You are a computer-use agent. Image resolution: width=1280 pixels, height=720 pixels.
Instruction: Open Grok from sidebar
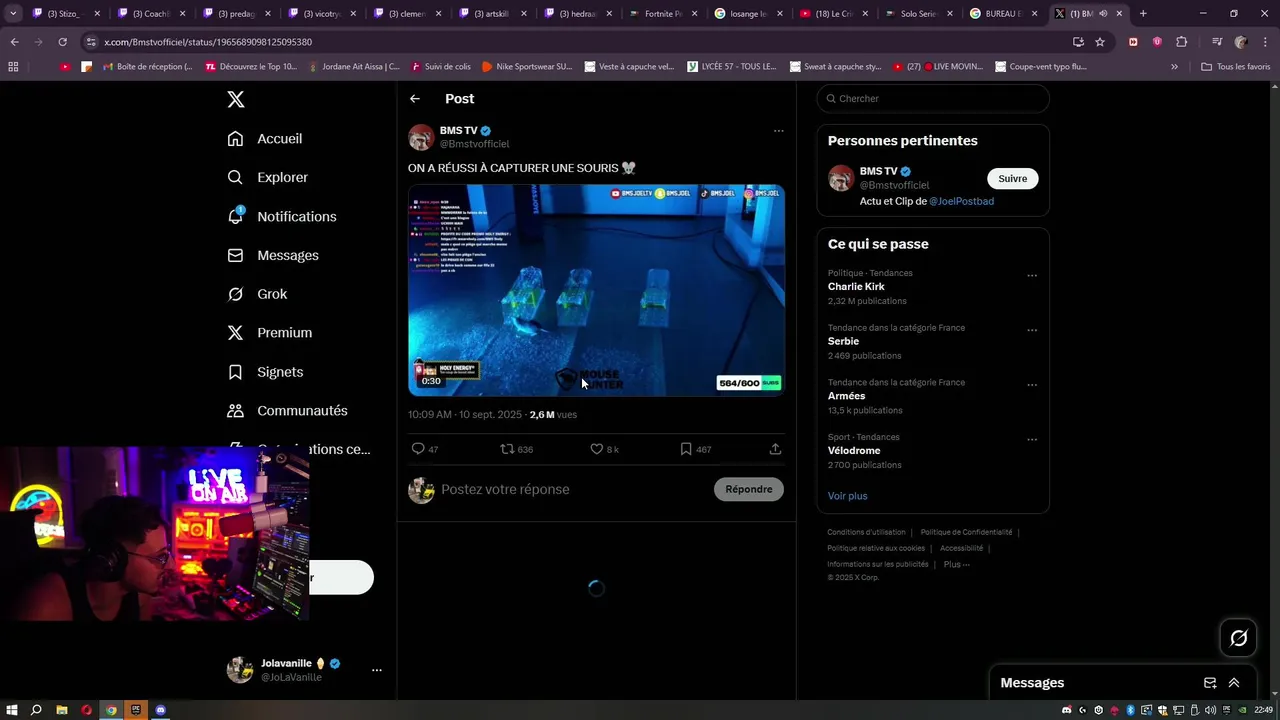tap(257, 294)
